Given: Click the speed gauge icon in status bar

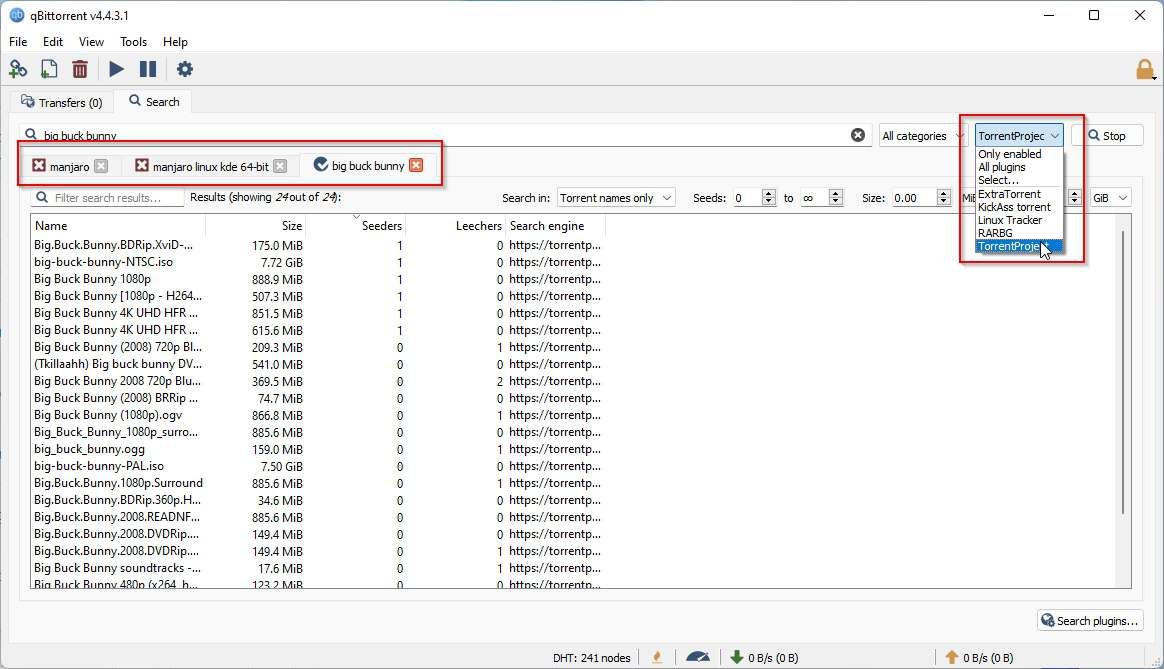Looking at the screenshot, I should pyautogui.click(x=698, y=657).
